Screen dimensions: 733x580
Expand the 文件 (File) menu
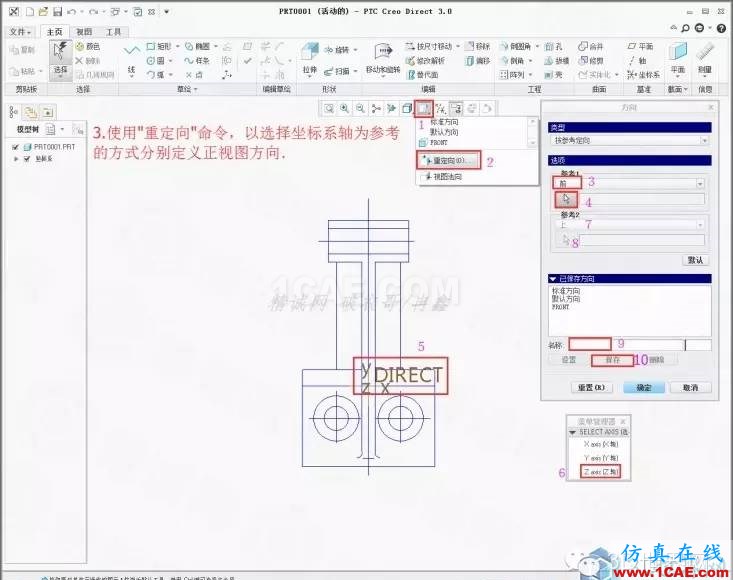coord(20,32)
